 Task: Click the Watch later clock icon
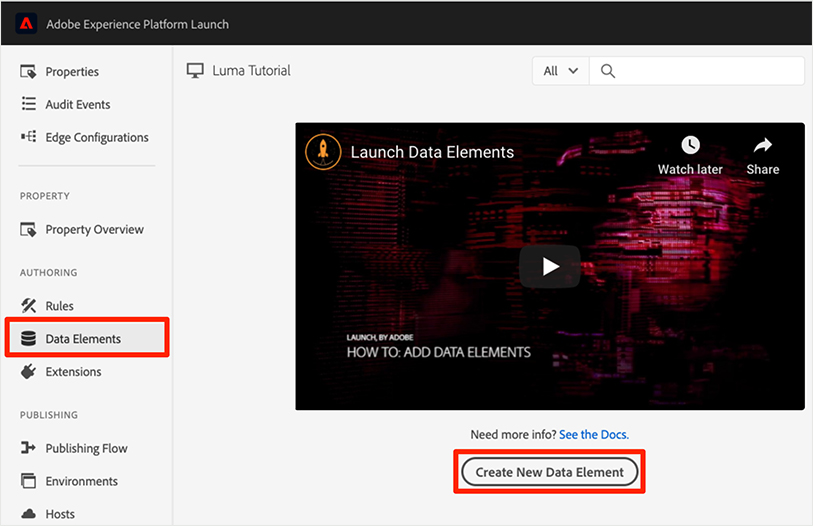[x=690, y=145]
